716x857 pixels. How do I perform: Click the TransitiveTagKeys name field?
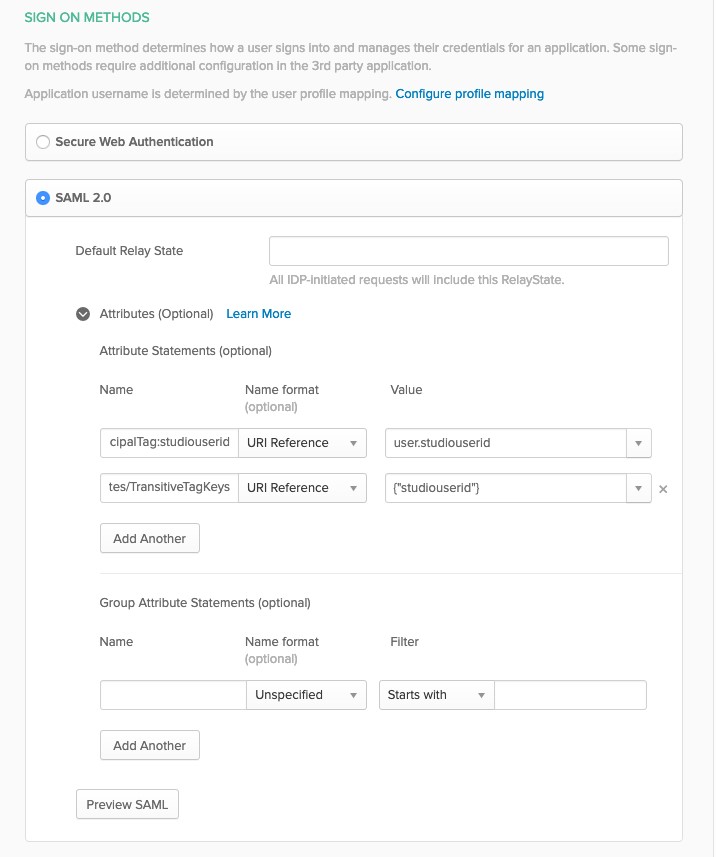pos(169,488)
